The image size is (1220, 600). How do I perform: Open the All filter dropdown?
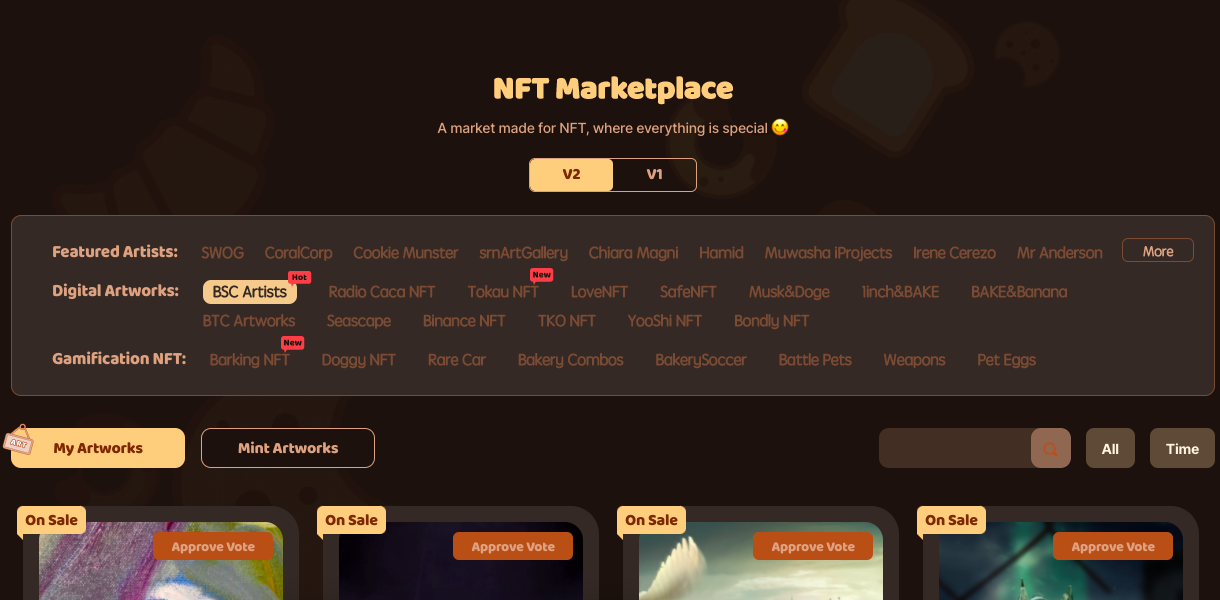coord(1110,448)
